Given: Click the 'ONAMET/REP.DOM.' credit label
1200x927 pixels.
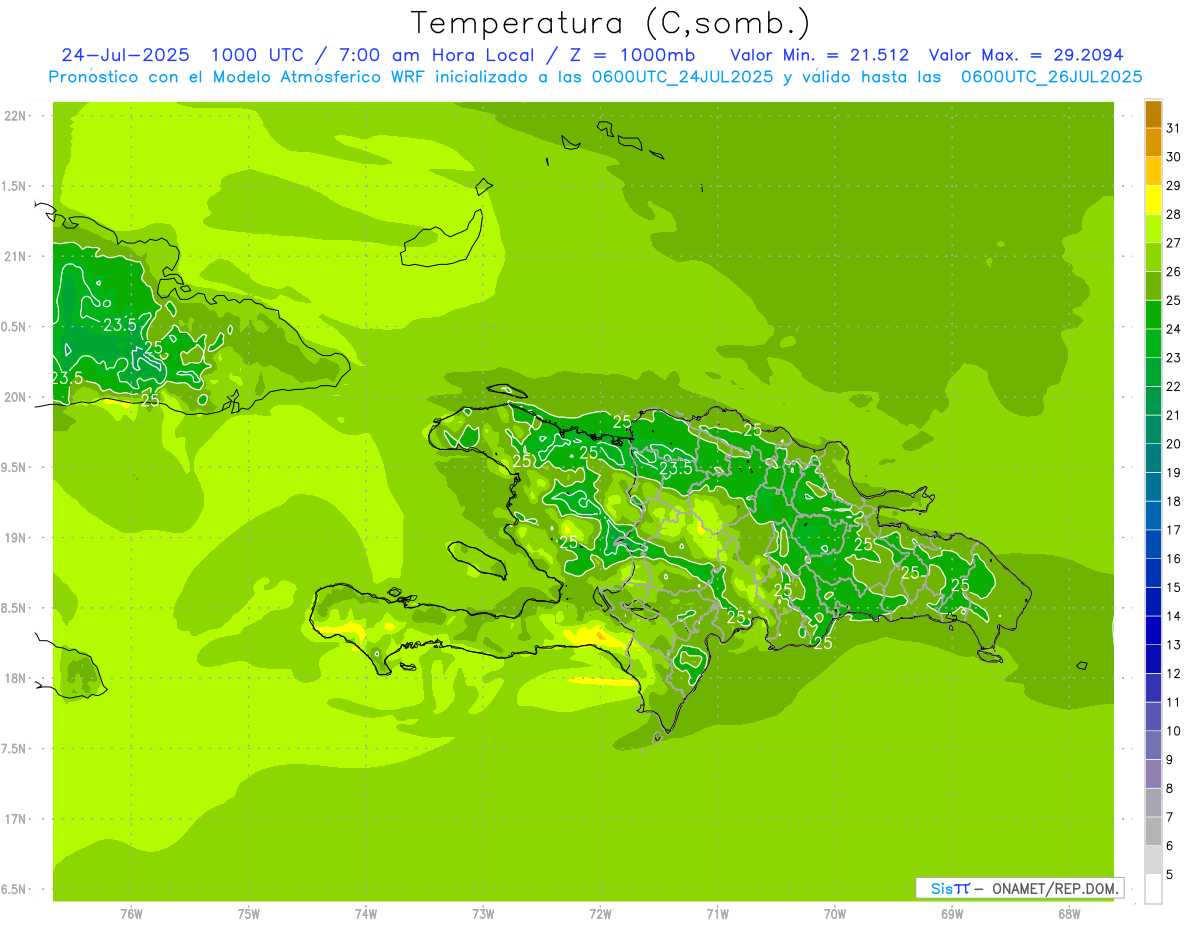Looking at the screenshot, I should (1057, 888).
